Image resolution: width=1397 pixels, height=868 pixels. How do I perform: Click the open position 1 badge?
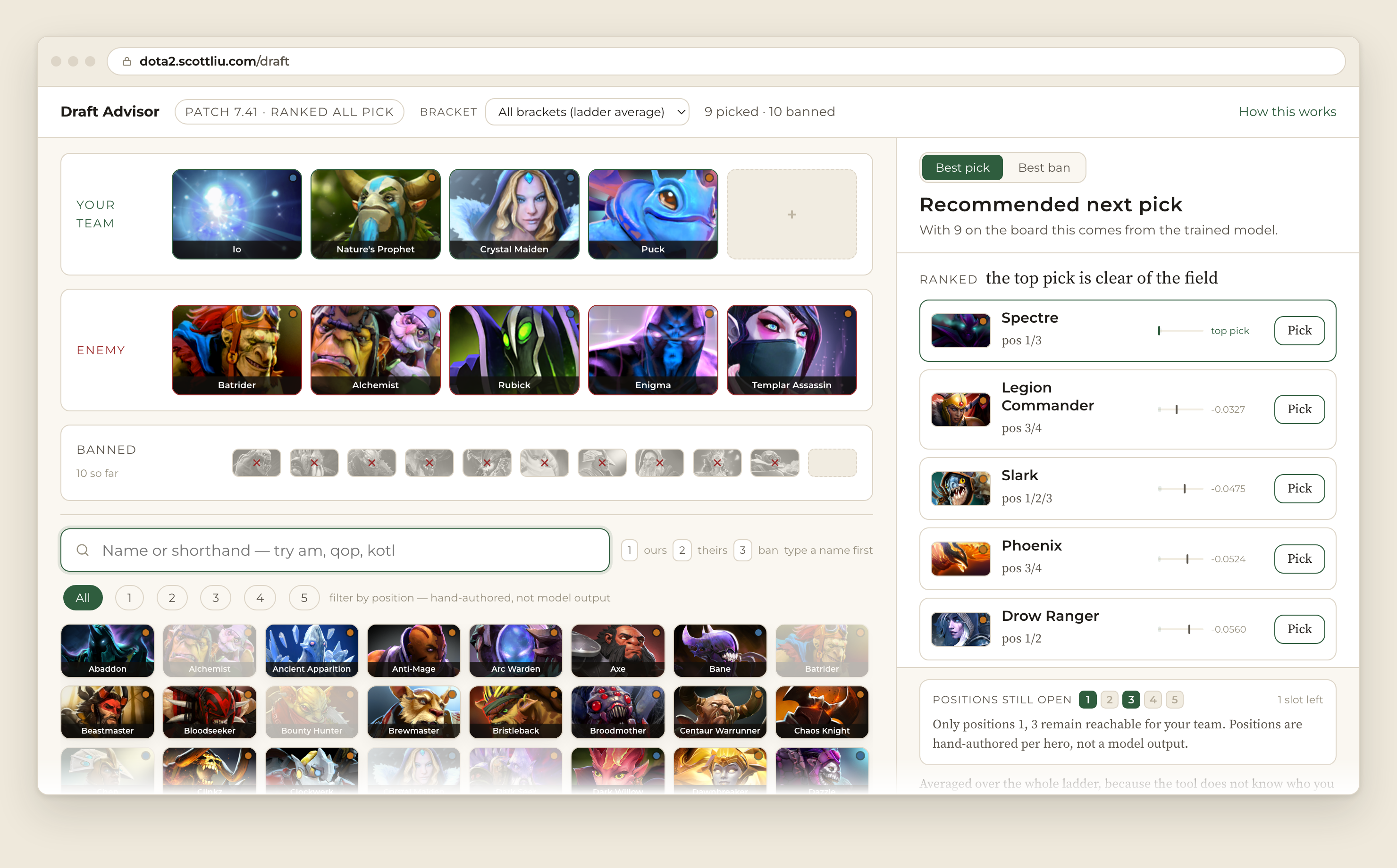click(x=1087, y=699)
